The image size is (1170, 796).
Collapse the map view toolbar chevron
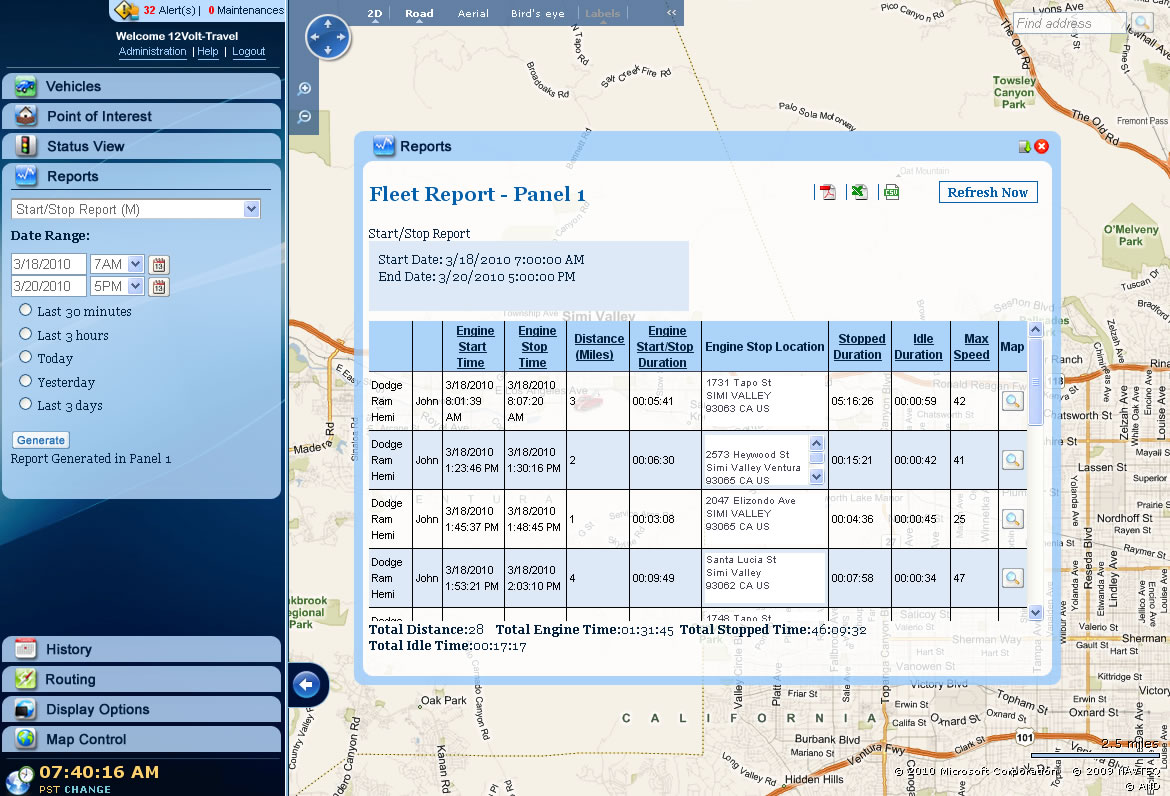point(672,13)
